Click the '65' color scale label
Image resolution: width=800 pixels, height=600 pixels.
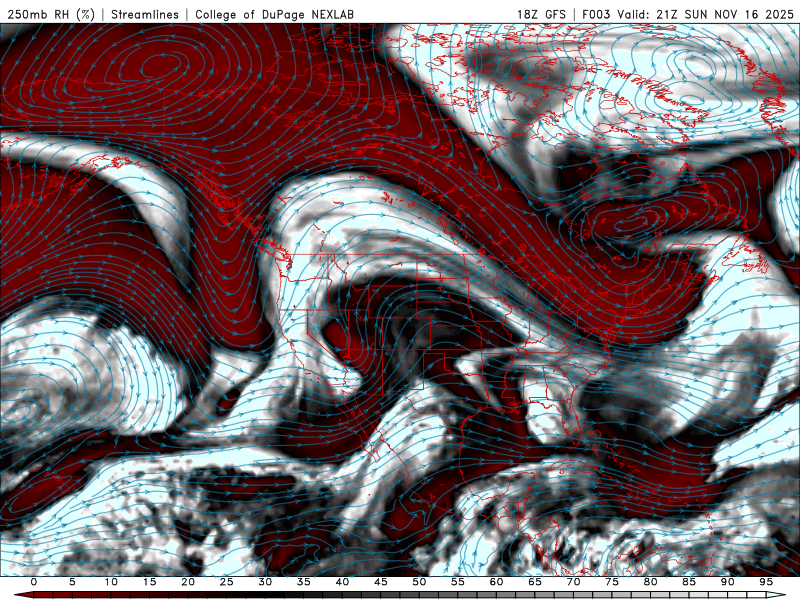coord(535,582)
